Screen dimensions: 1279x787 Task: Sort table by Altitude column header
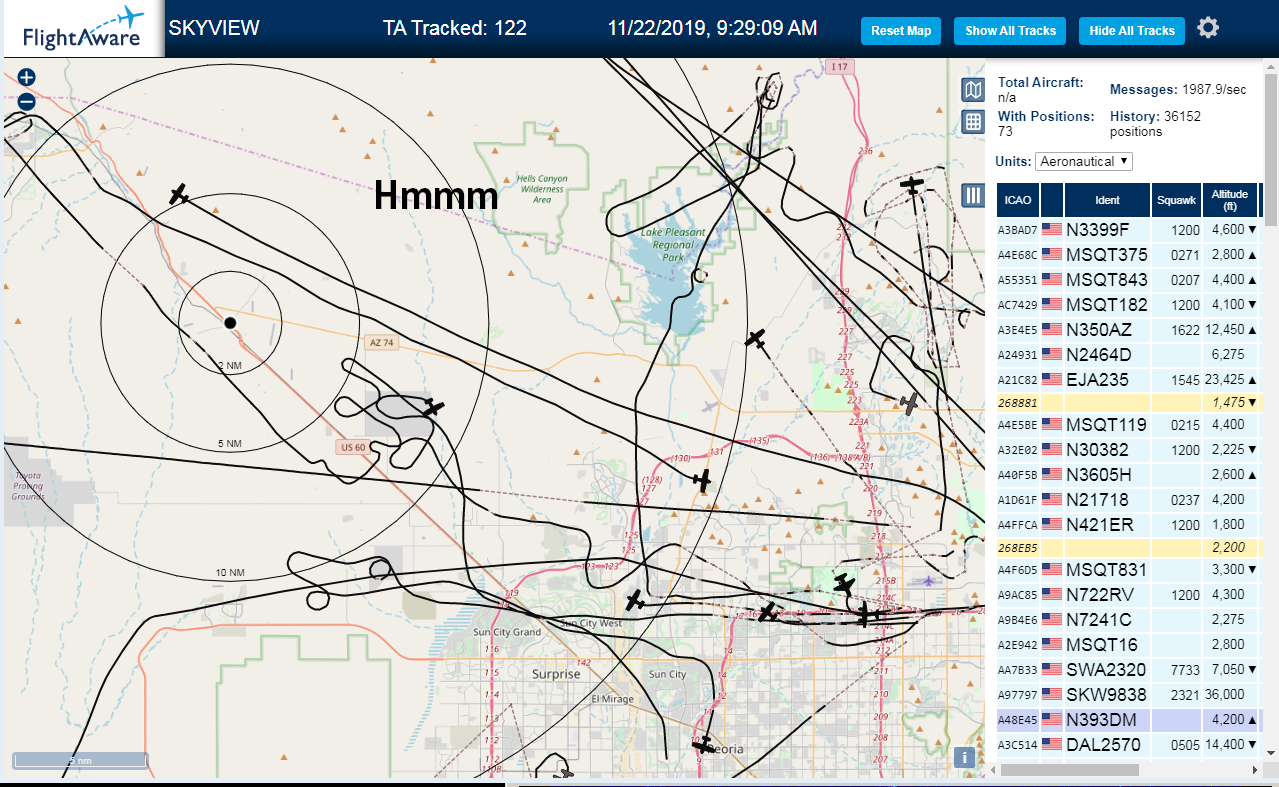(1230, 200)
